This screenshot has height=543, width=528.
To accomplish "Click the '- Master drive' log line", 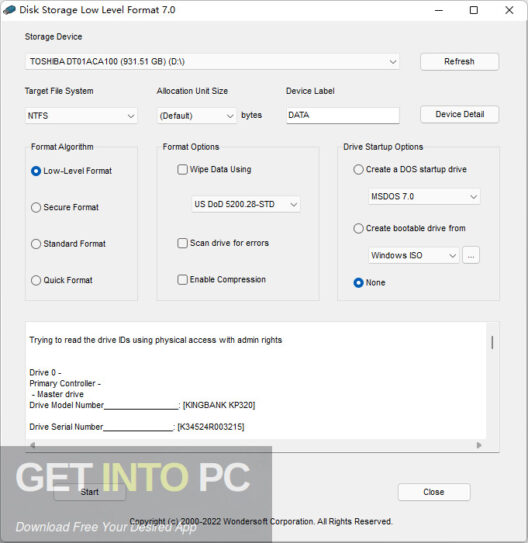I will click(x=57, y=394).
